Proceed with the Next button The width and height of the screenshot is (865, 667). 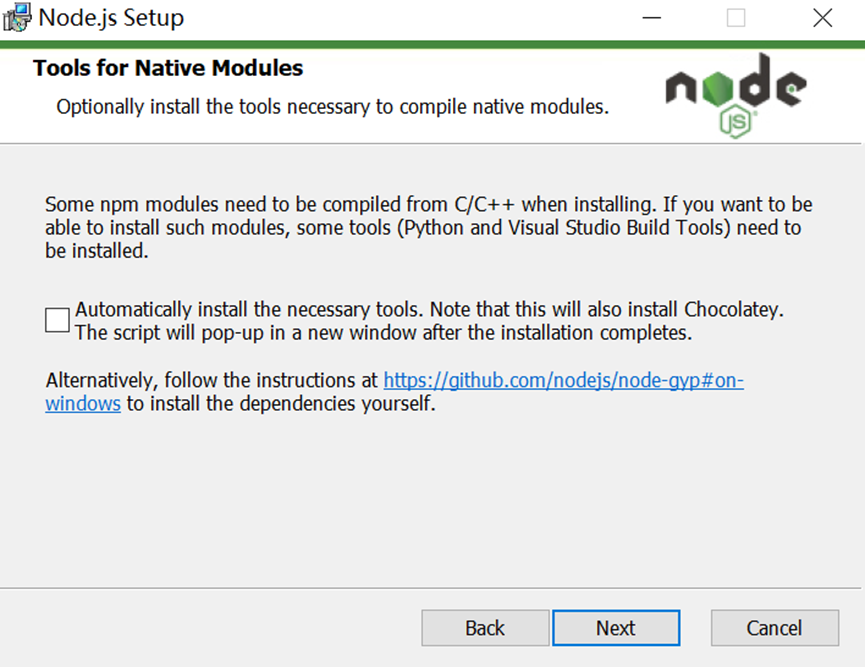click(x=616, y=628)
